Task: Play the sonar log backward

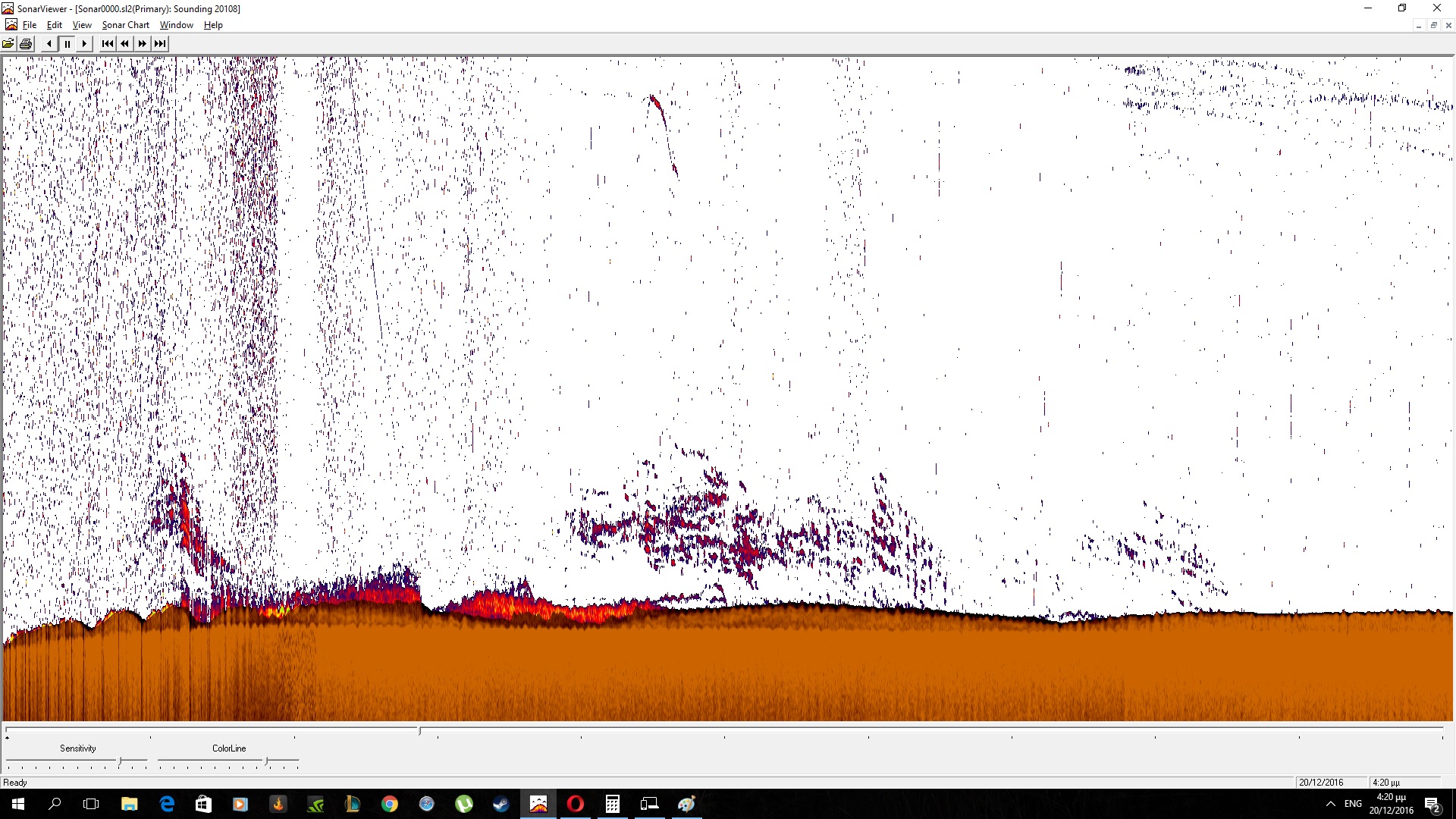Action: 49,44
